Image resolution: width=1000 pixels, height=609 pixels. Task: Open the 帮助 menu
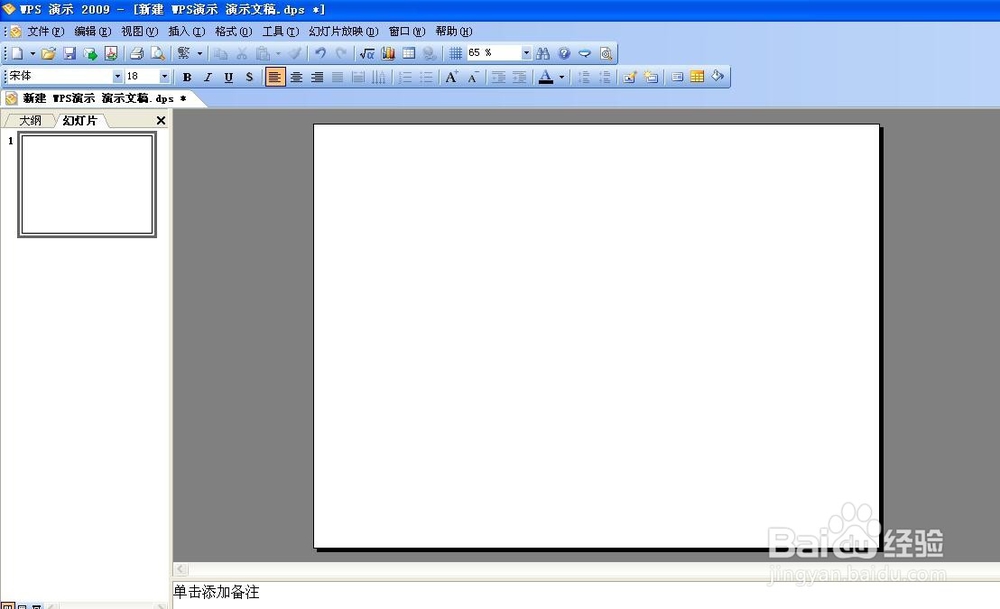[x=454, y=31]
